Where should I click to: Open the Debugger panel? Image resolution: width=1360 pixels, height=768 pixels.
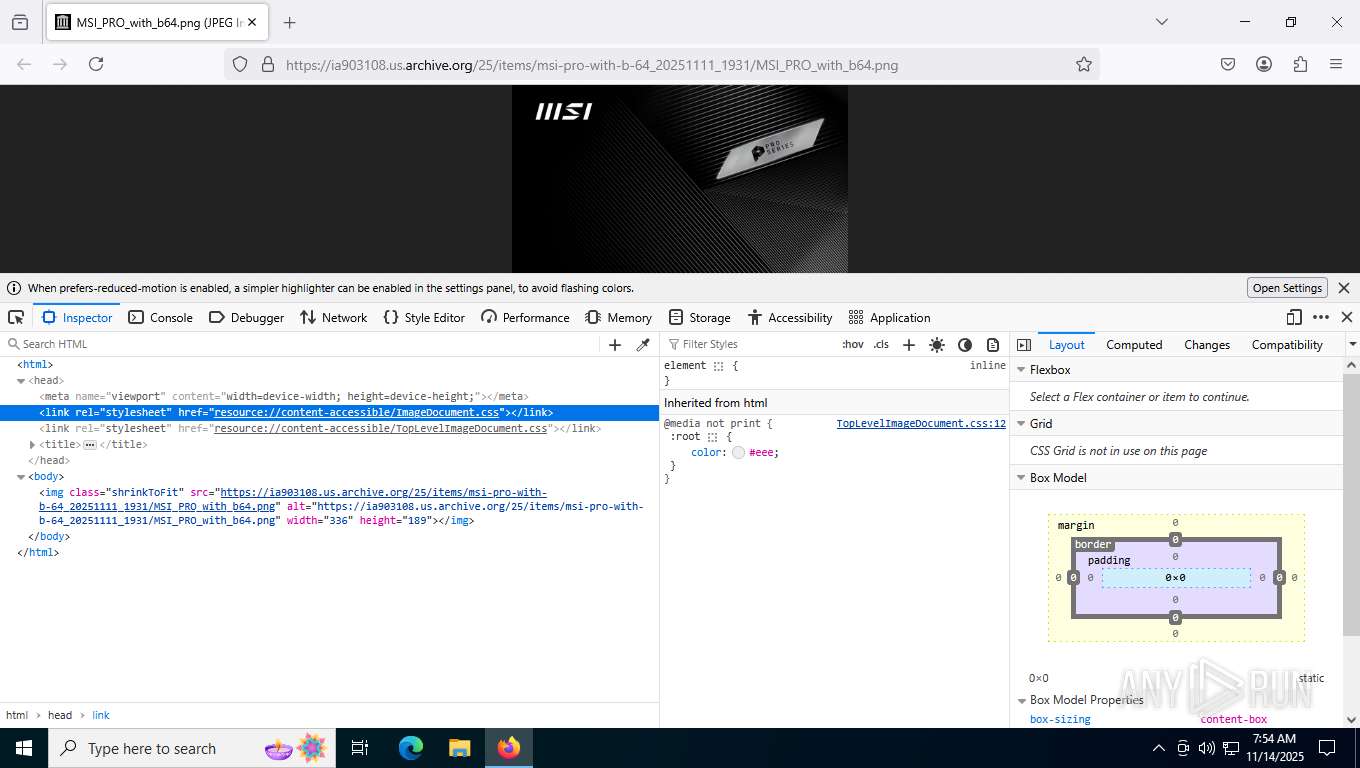coord(246,317)
